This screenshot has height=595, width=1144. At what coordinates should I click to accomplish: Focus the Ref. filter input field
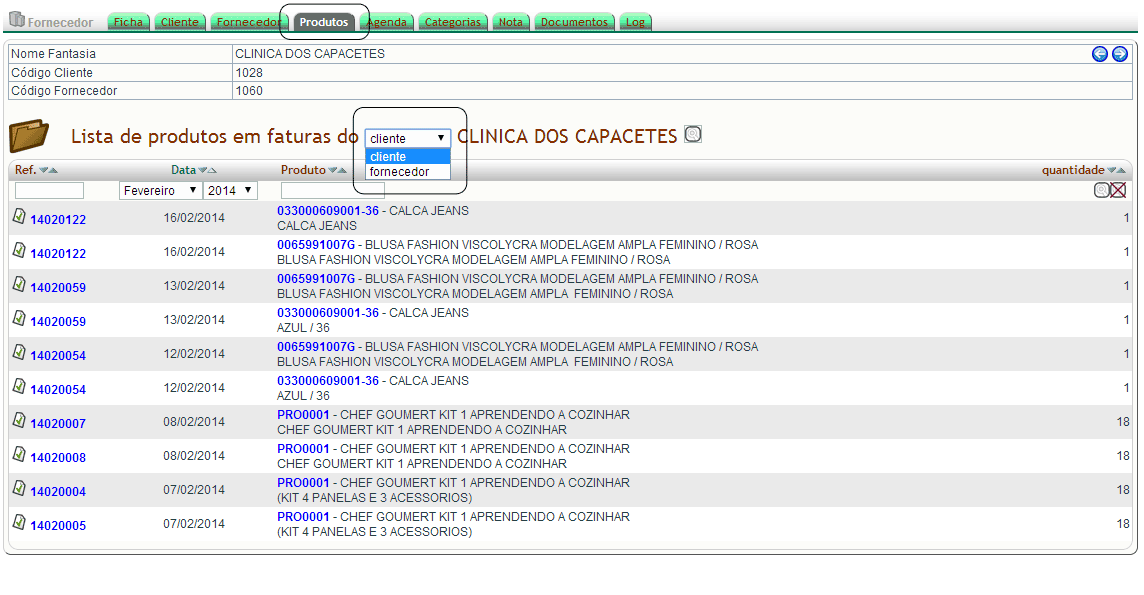[49, 190]
